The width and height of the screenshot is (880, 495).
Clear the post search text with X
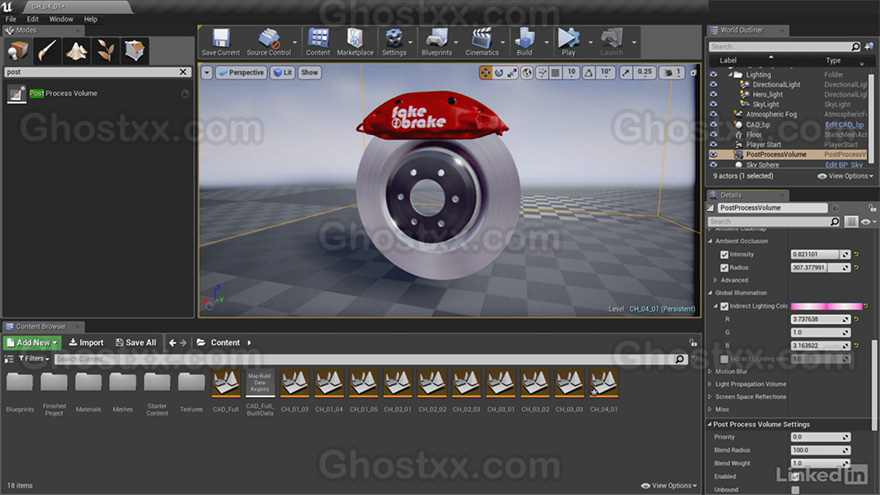click(x=183, y=72)
